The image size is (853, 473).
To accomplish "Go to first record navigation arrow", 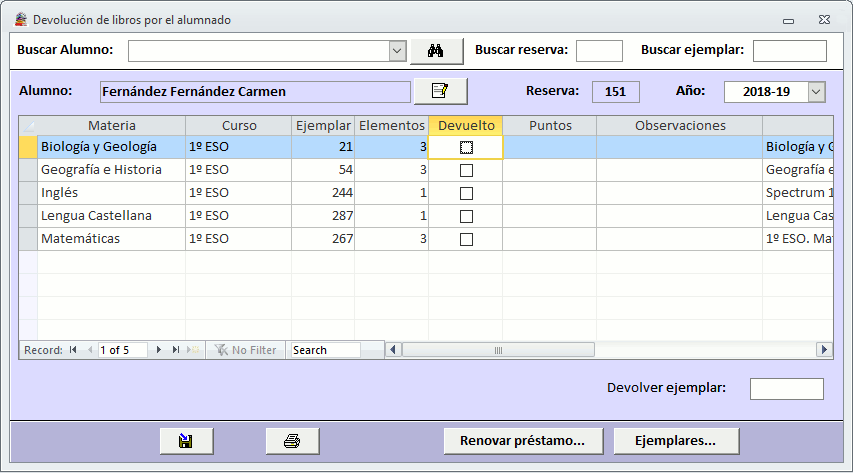I will click(73, 350).
